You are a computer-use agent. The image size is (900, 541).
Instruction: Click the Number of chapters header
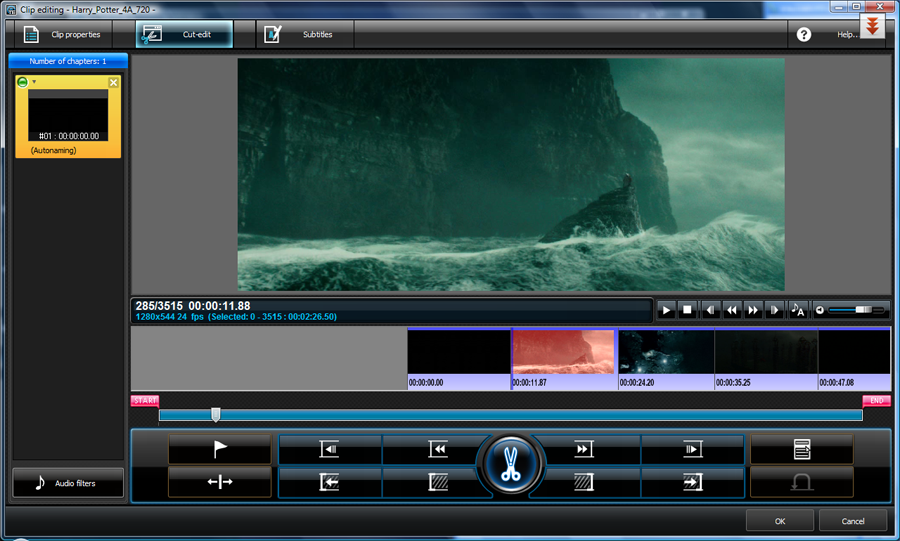[x=68, y=61]
